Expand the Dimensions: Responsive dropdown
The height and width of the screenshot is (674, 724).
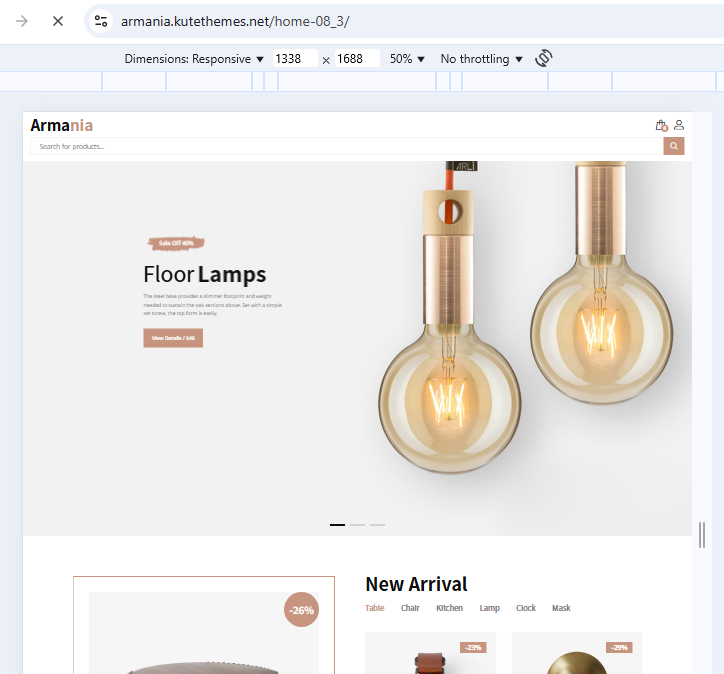coord(194,59)
